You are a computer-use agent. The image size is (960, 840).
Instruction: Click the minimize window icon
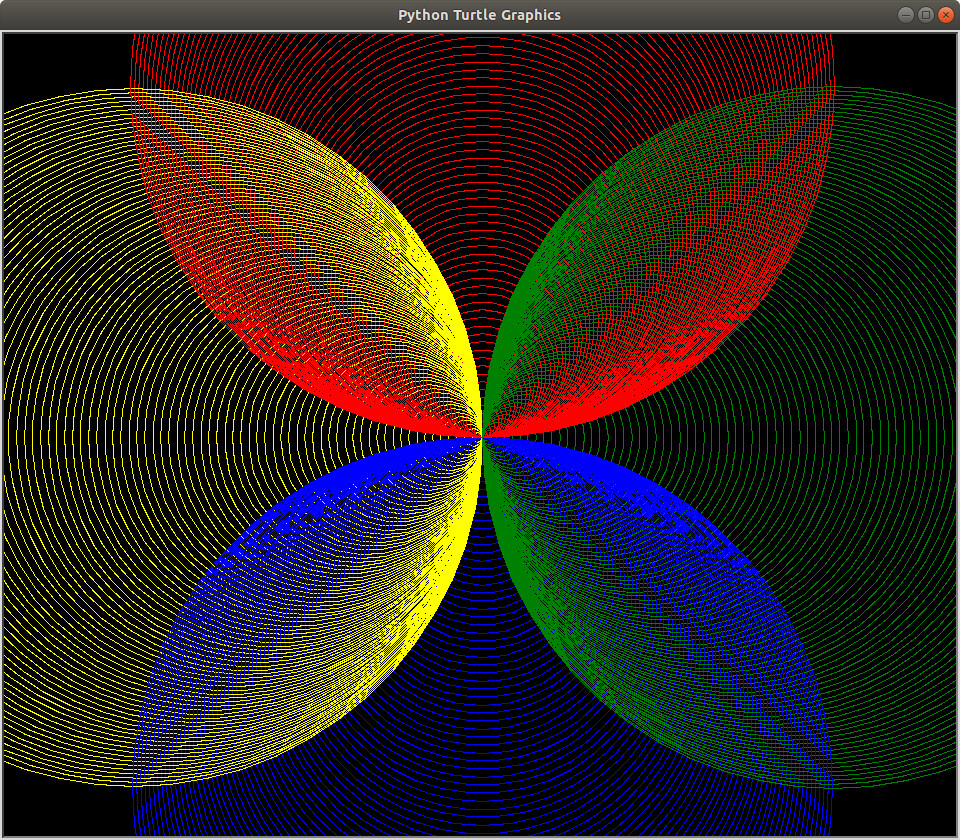tap(908, 15)
